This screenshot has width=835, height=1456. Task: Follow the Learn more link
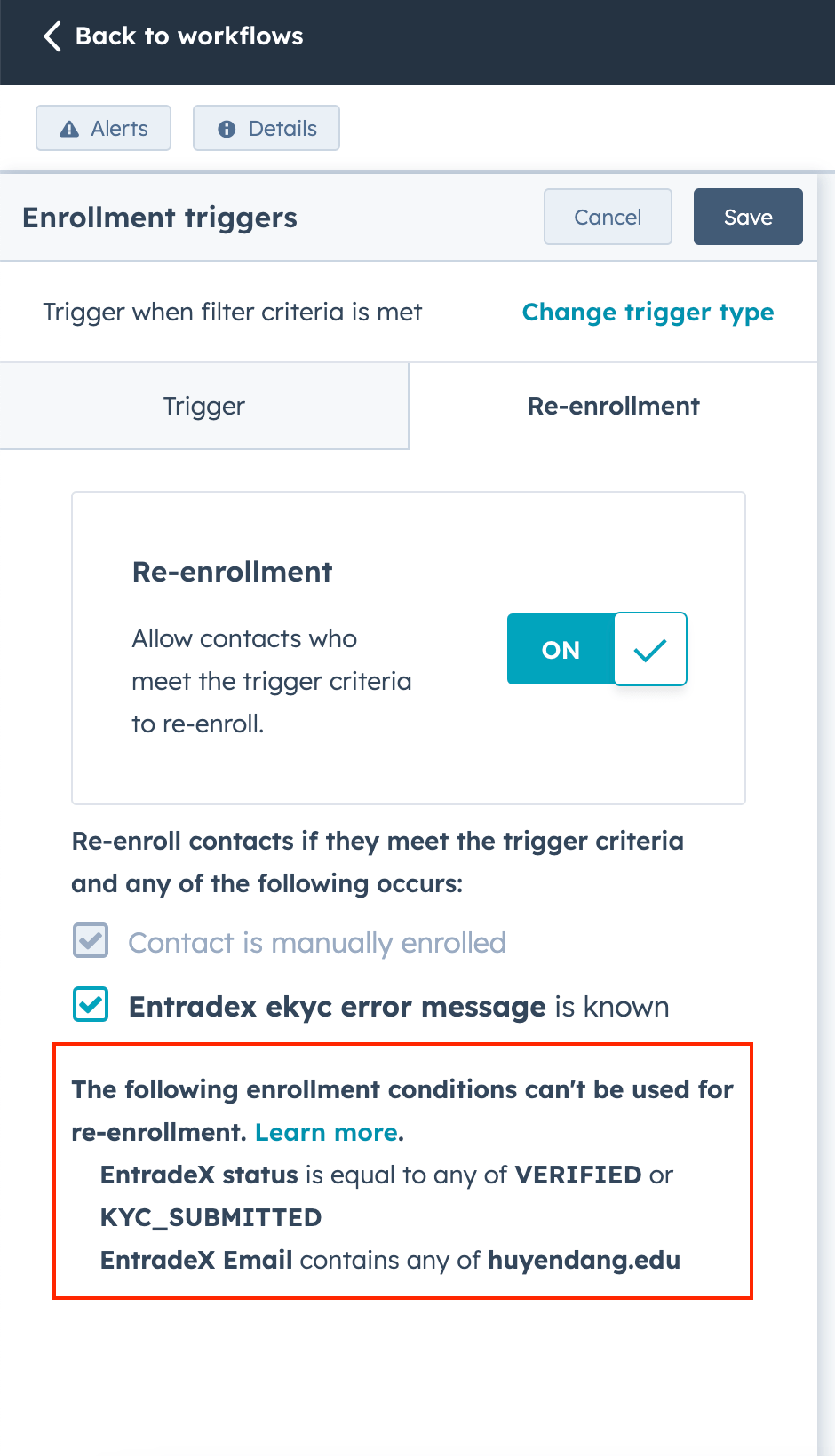[325, 1132]
